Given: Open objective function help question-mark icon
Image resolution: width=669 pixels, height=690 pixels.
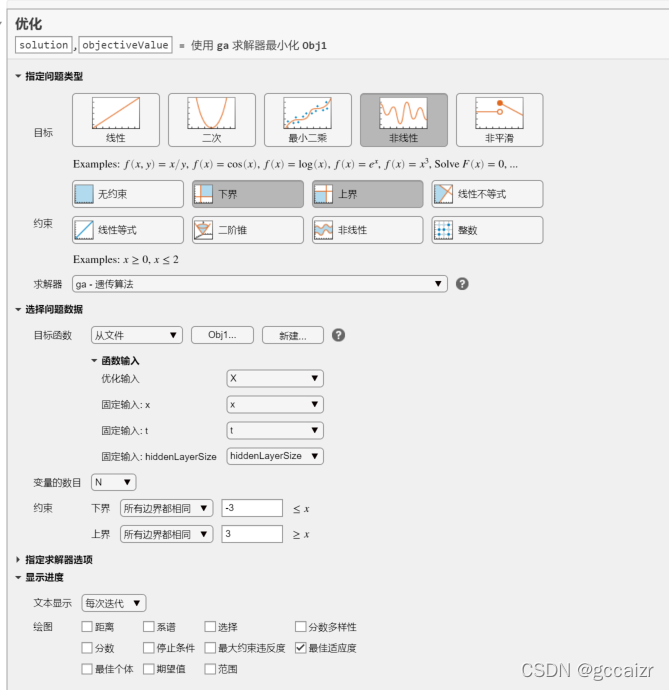Looking at the screenshot, I should pos(338,335).
